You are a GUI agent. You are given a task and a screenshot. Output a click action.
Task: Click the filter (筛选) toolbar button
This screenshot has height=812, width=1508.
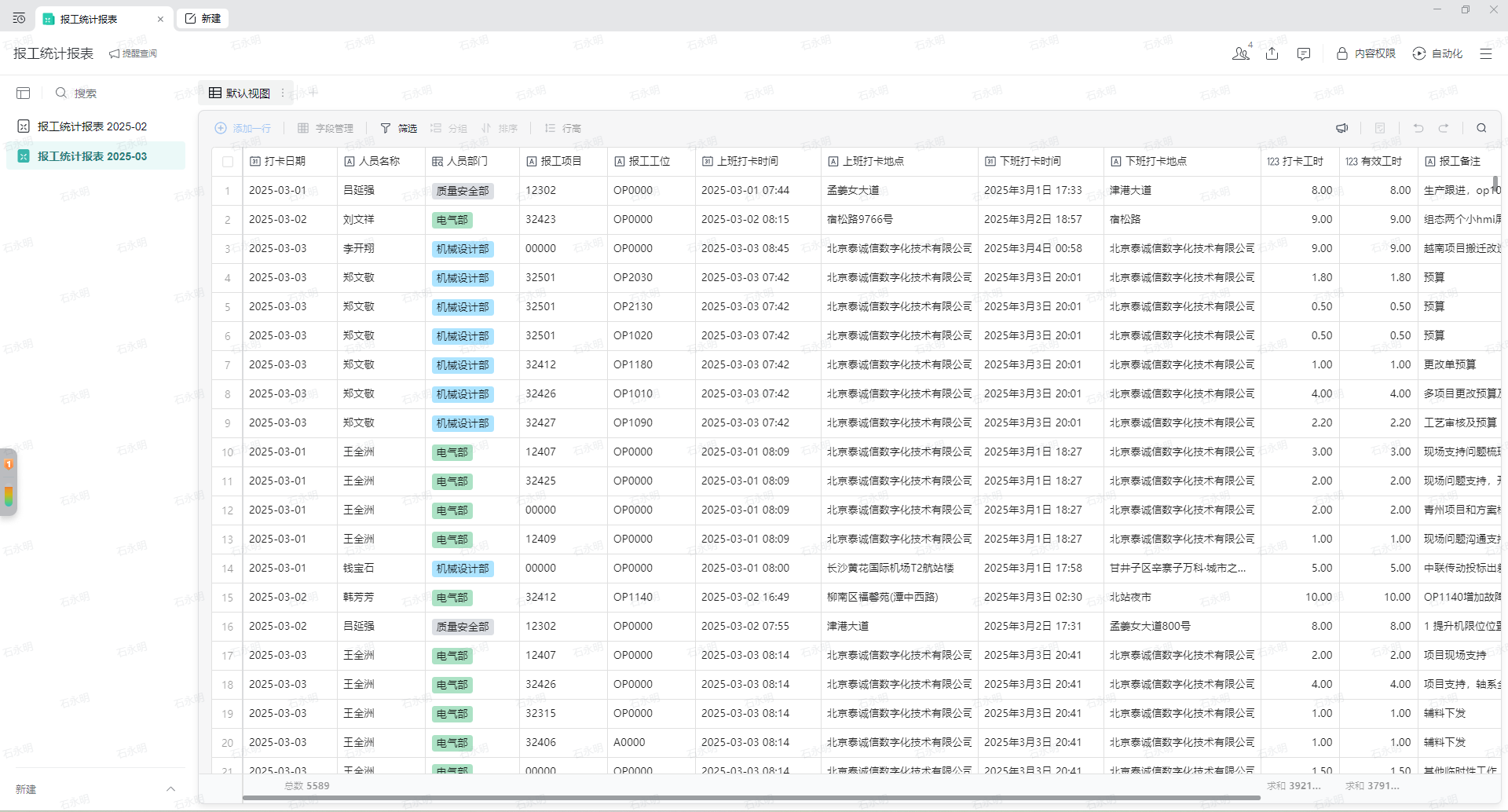click(x=398, y=128)
